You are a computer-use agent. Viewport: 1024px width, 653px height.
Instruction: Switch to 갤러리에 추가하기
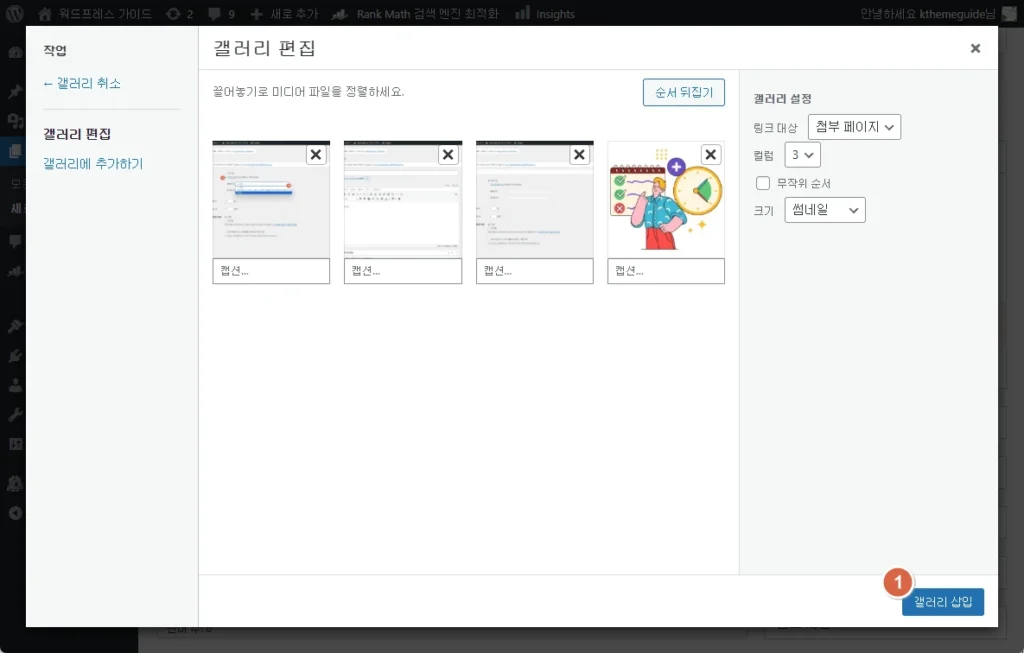[93, 163]
